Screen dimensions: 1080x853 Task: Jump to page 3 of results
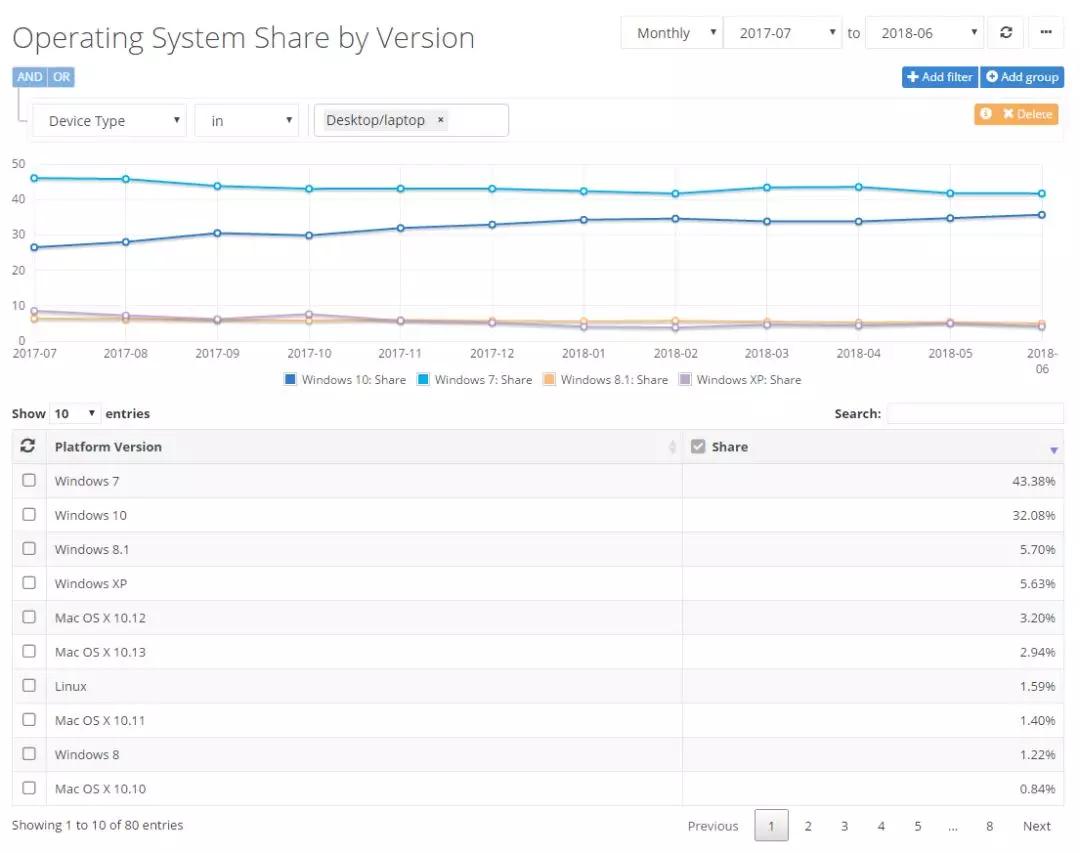[x=844, y=825]
